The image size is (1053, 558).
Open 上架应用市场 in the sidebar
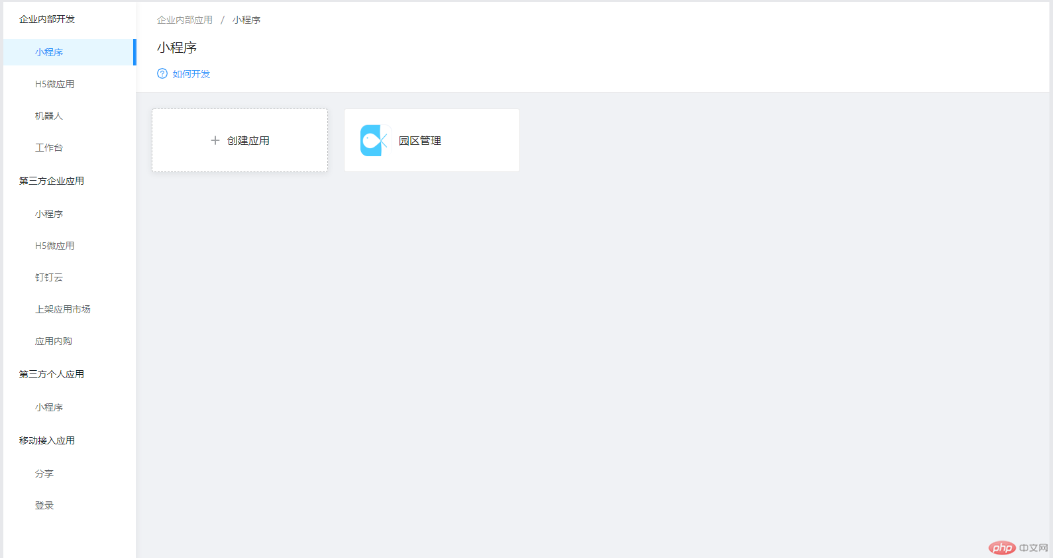(x=62, y=309)
